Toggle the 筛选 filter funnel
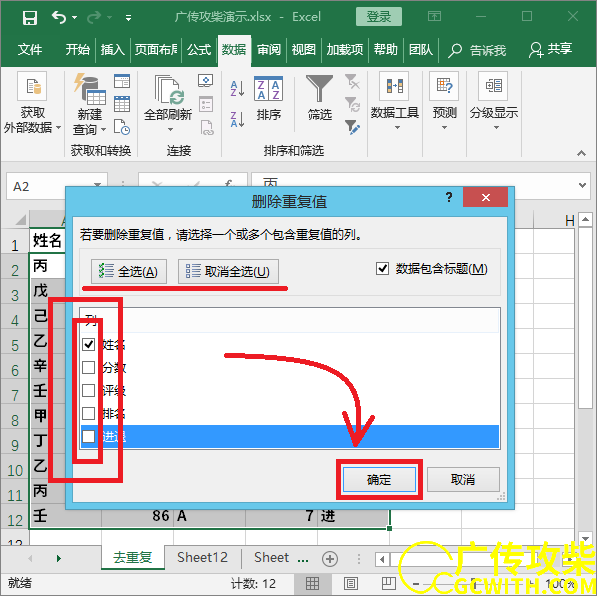The width and height of the screenshot is (597, 596). [319, 97]
